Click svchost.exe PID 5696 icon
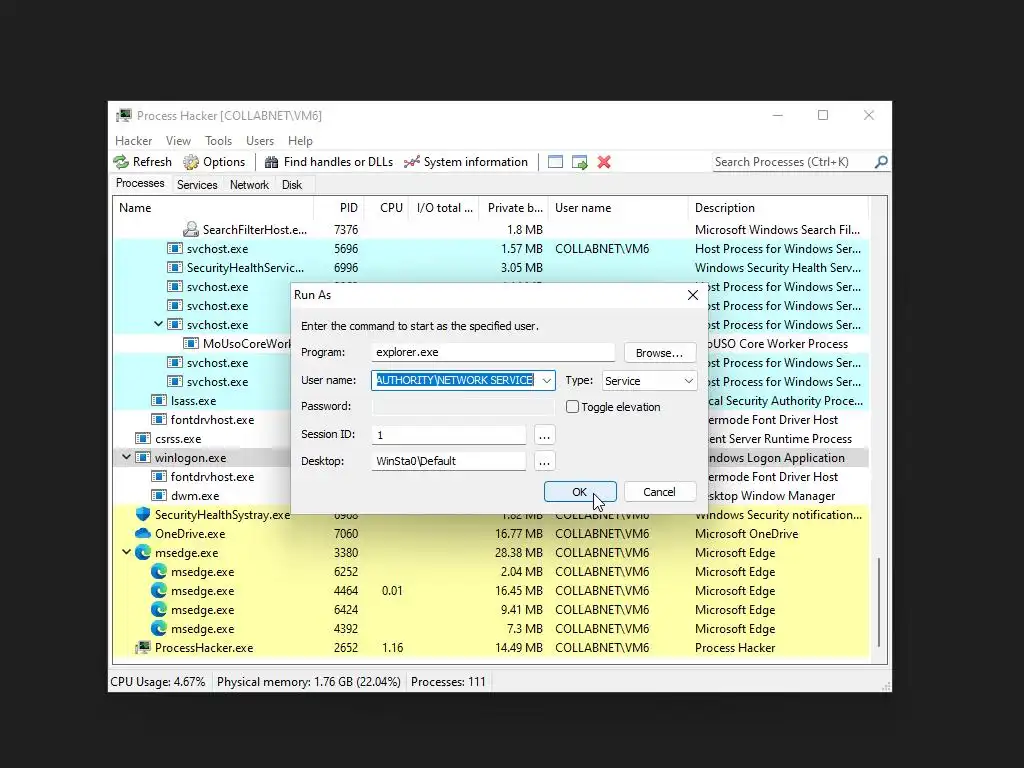Screen dimensions: 1024x768 (x=174, y=248)
